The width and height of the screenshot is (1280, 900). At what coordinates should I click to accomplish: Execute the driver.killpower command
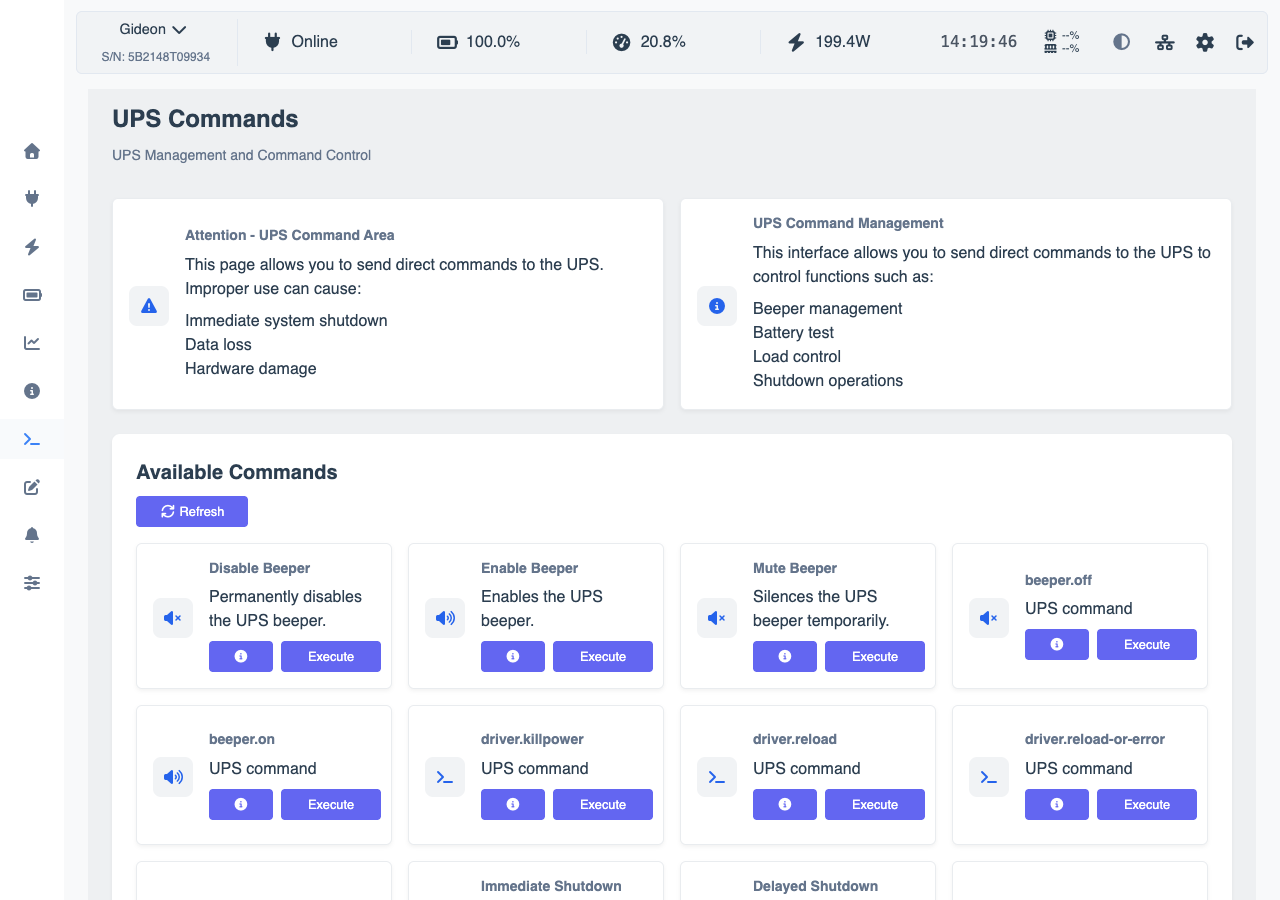coord(603,804)
